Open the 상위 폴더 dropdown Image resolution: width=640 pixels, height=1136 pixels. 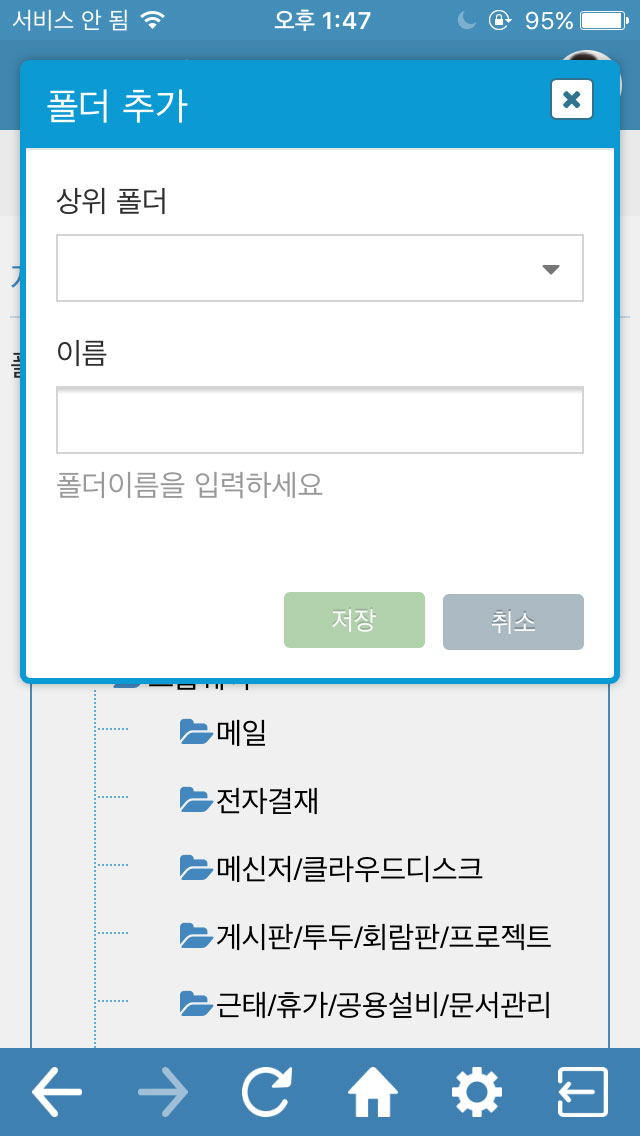tap(320, 268)
